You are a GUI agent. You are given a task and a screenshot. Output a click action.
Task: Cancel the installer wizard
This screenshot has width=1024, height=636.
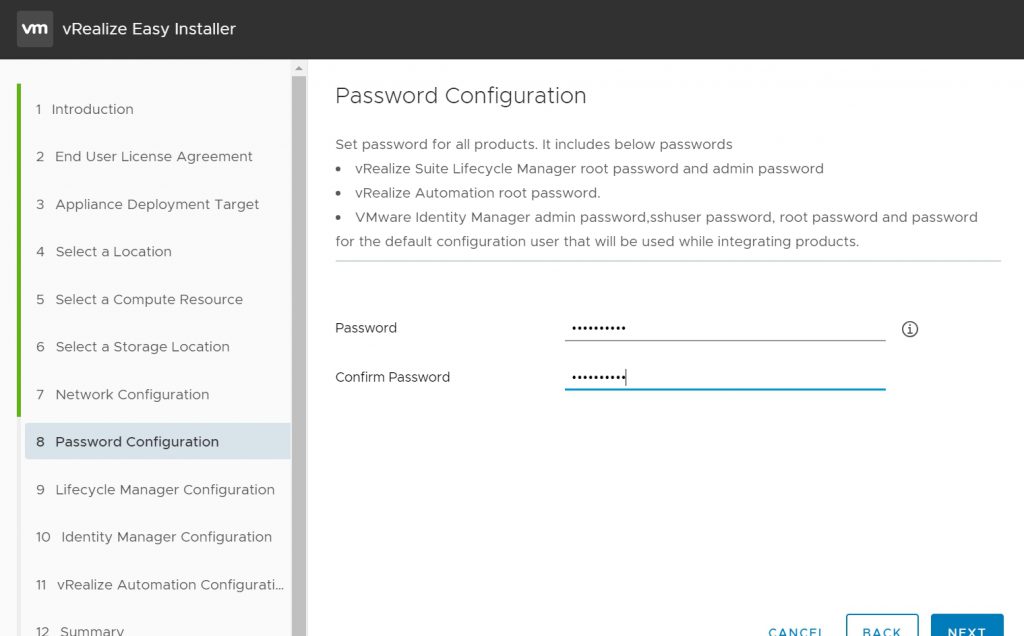point(795,631)
